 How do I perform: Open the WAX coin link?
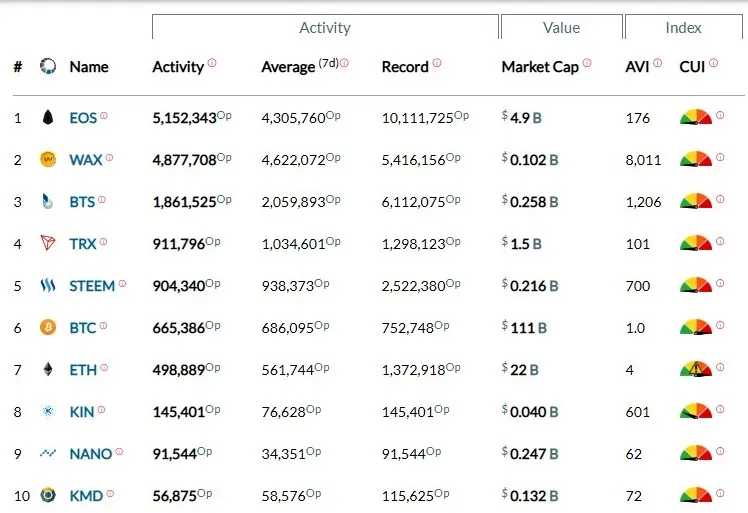pos(86,160)
